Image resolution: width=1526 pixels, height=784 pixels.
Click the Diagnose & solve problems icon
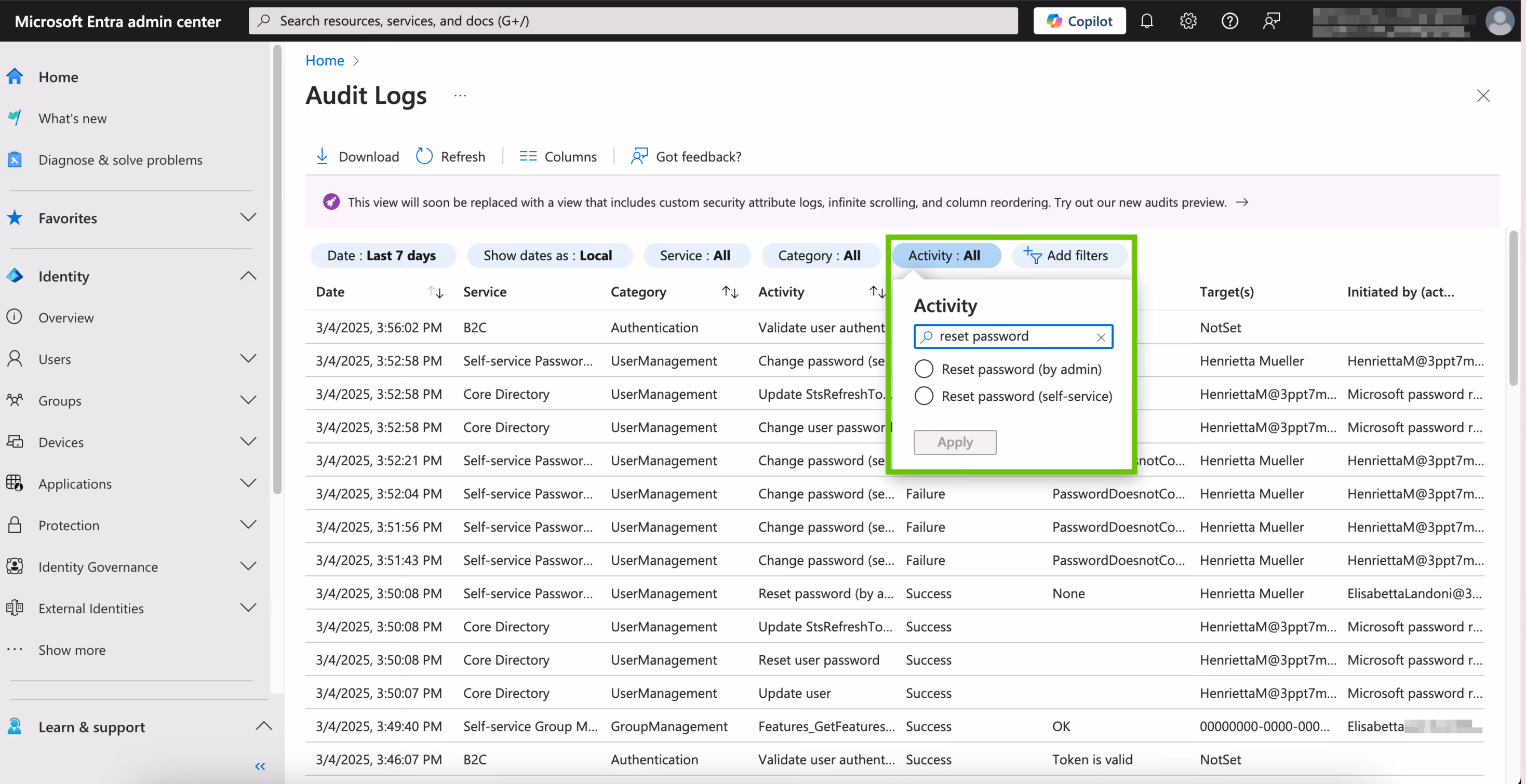[14, 159]
